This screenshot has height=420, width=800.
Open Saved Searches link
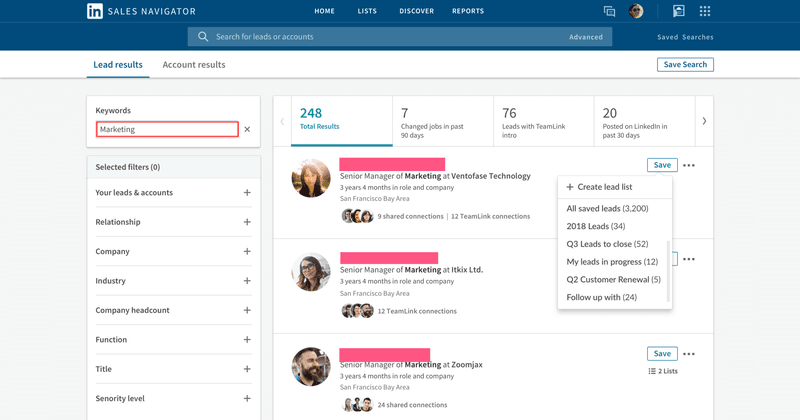(x=685, y=37)
